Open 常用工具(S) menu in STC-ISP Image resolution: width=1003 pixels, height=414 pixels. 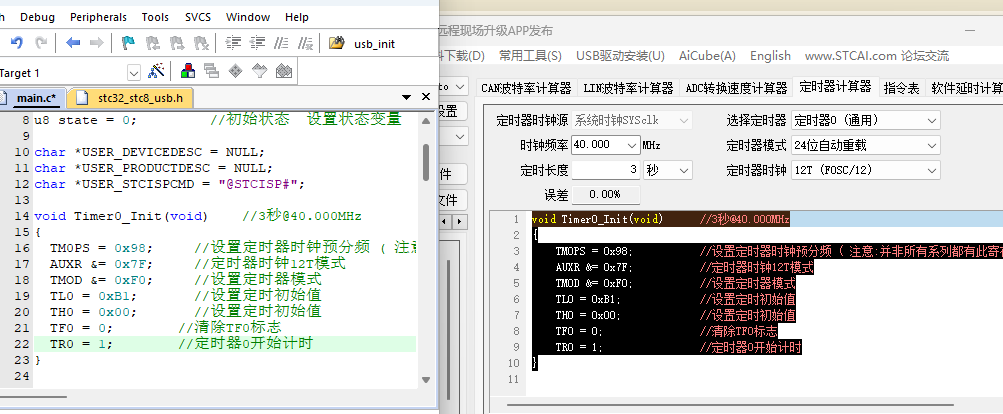point(530,56)
